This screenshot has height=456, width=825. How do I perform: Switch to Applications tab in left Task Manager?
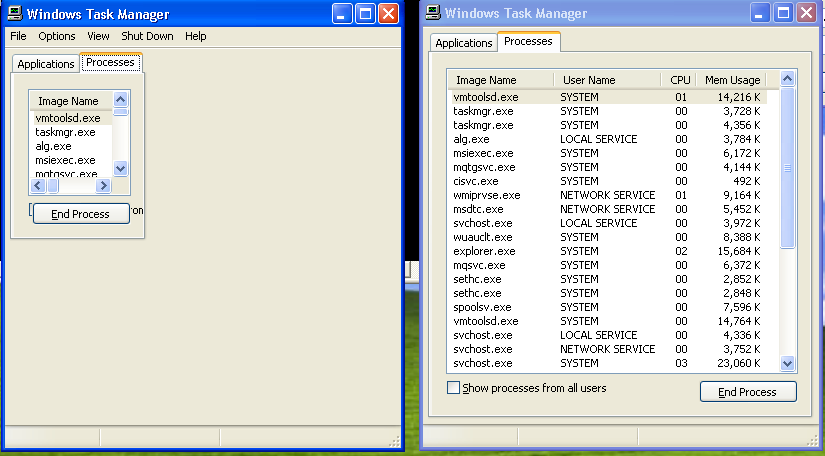pyautogui.click(x=46, y=64)
